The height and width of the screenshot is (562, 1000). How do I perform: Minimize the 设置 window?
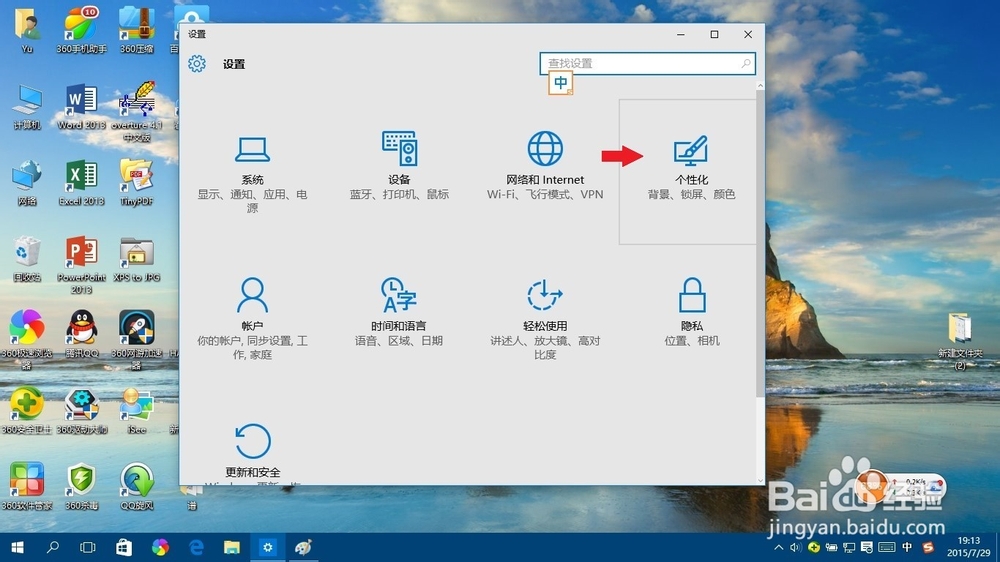tap(681, 34)
